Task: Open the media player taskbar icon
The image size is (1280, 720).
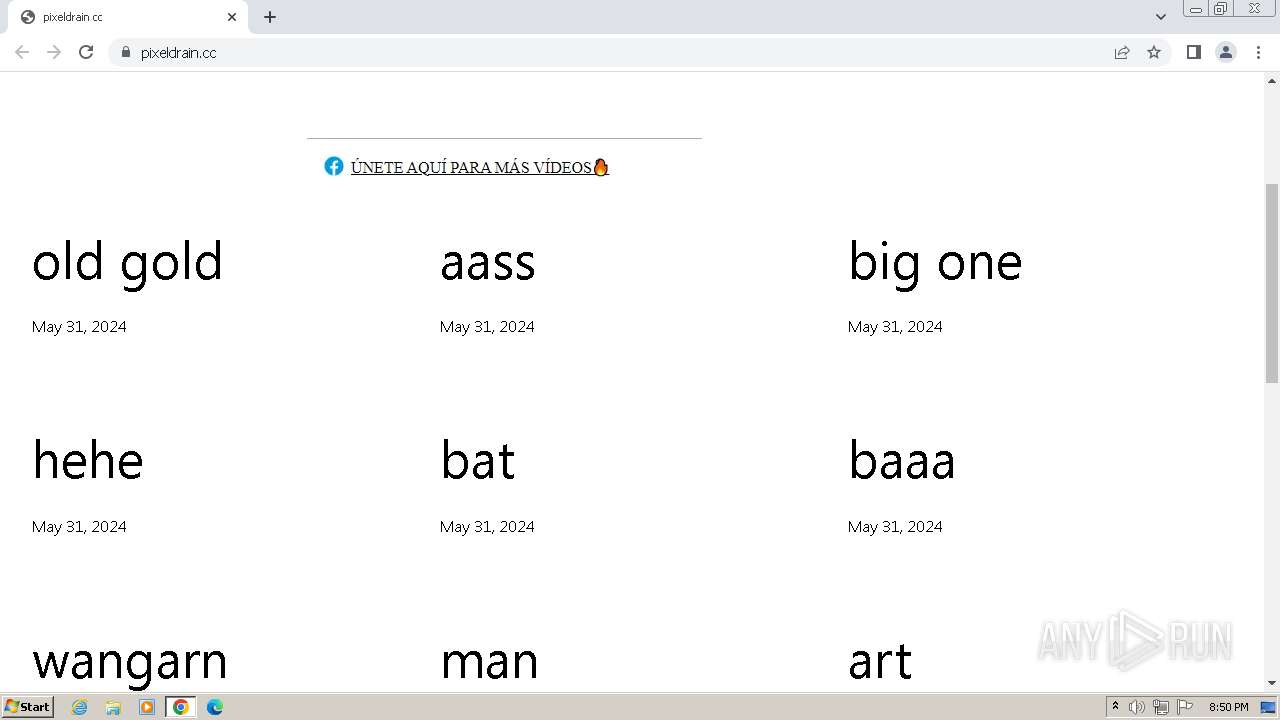Action: pos(147,707)
